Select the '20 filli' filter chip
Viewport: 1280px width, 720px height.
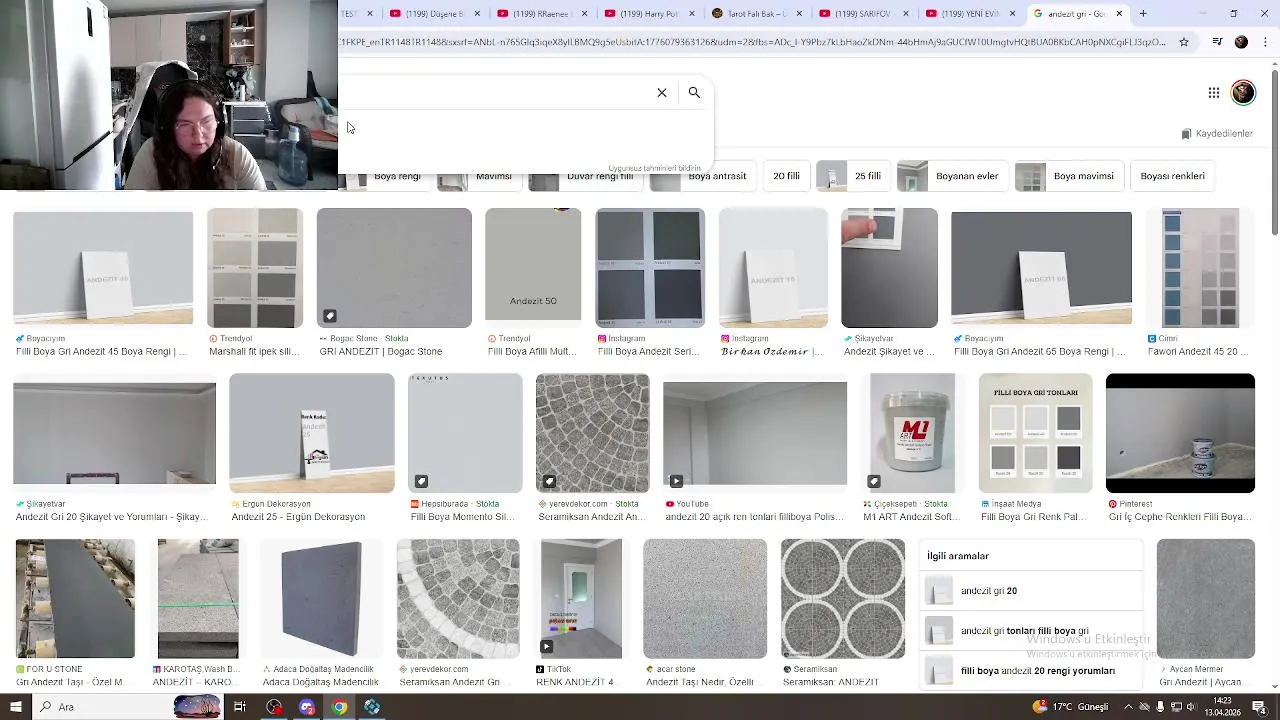coord(786,176)
